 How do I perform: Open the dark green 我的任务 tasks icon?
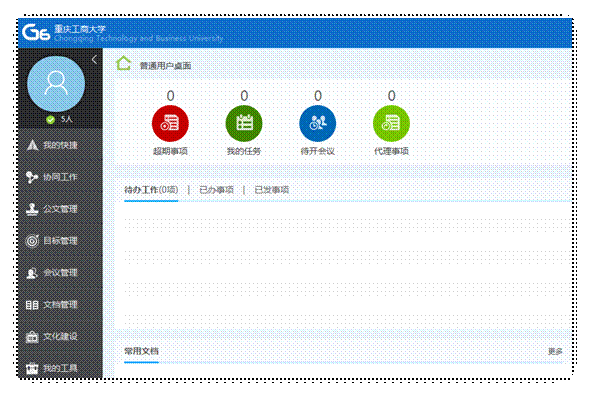(x=244, y=123)
